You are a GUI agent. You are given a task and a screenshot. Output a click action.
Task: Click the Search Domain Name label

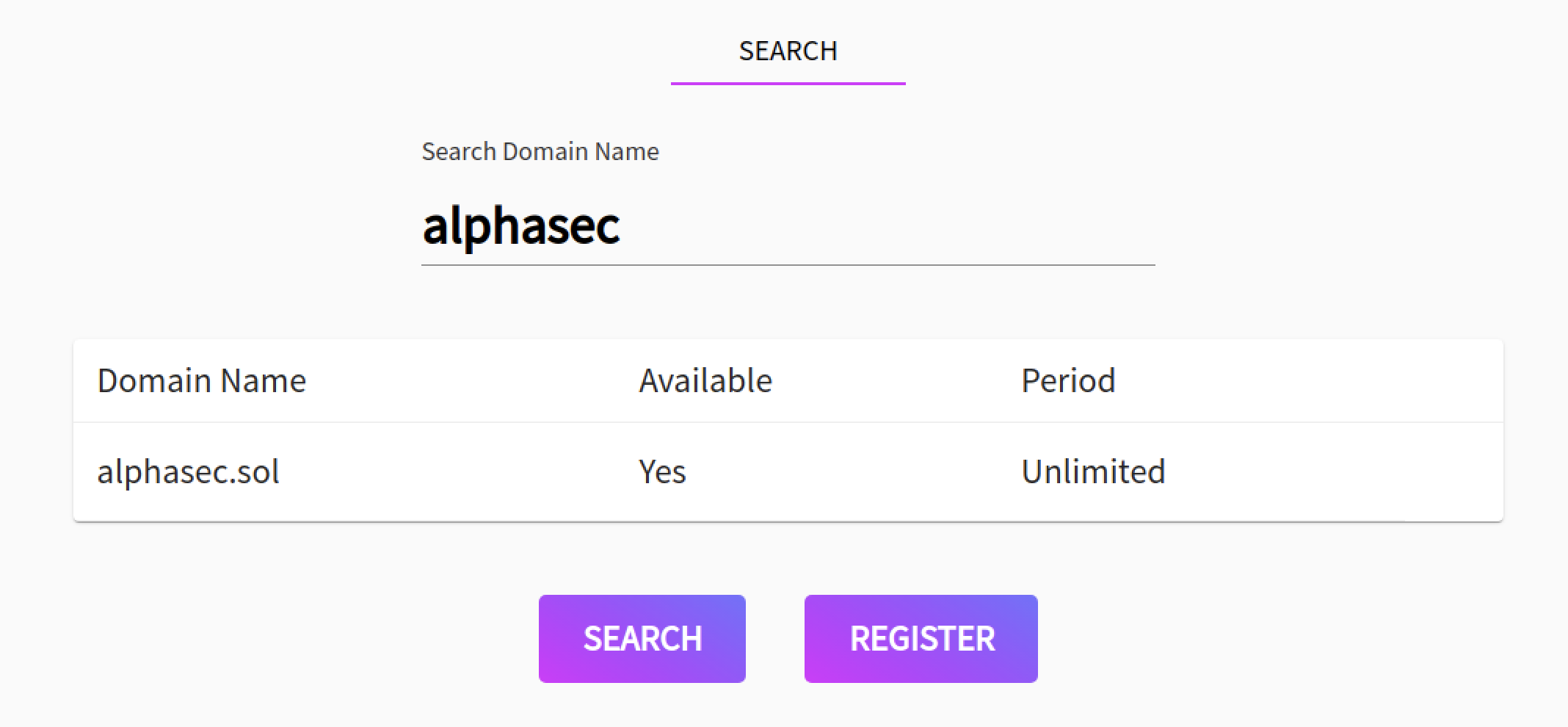pos(540,151)
